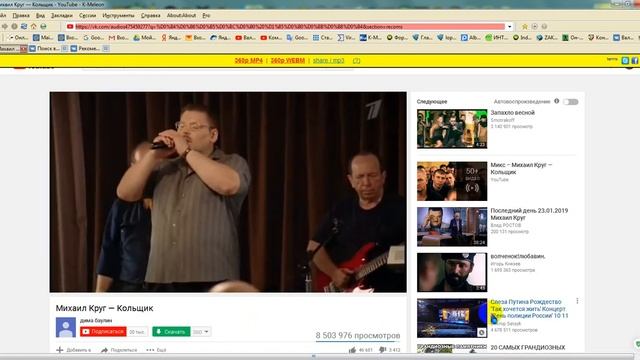Open the Закладки menu
The width and height of the screenshot is (640, 360).
click(62, 16)
